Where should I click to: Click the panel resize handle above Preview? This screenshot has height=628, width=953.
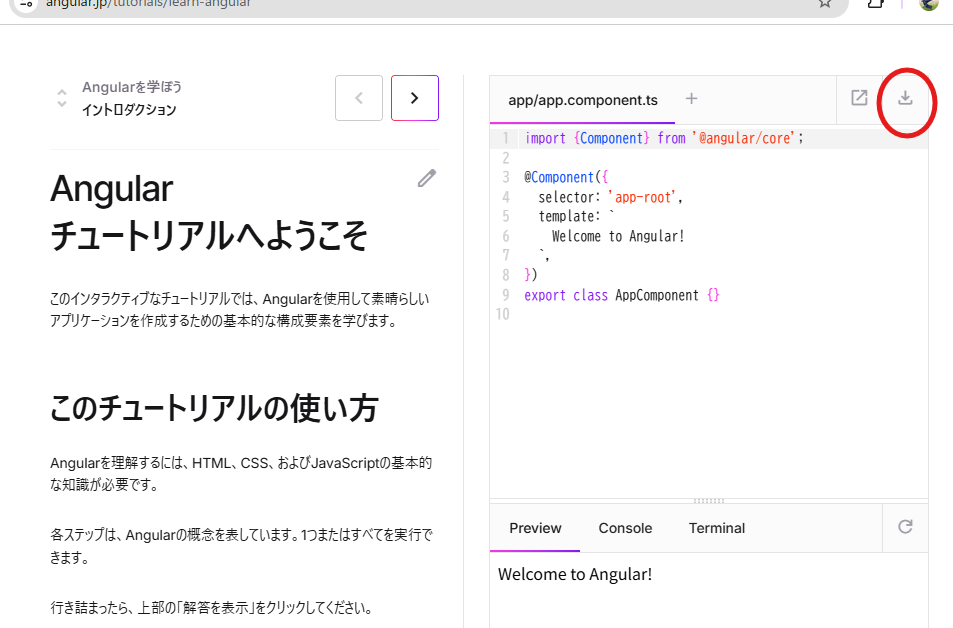pyautogui.click(x=709, y=500)
